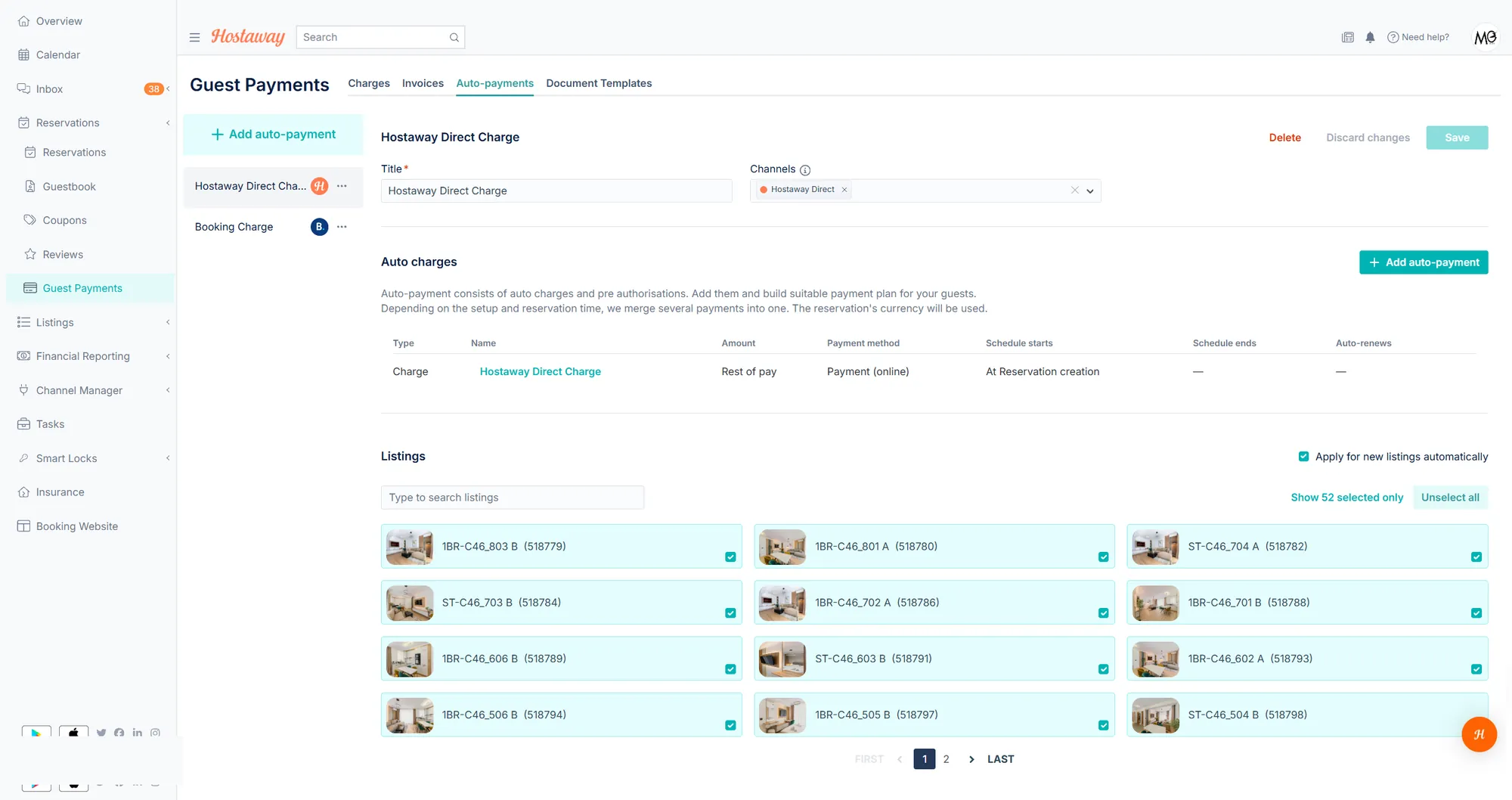
Task: Switch to the Invoices tab
Action: (423, 83)
